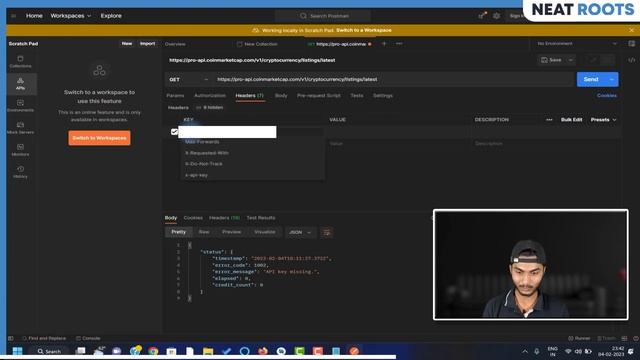The height and width of the screenshot is (360, 640).
Task: Open the Cookies link near Send
Action: (607, 96)
